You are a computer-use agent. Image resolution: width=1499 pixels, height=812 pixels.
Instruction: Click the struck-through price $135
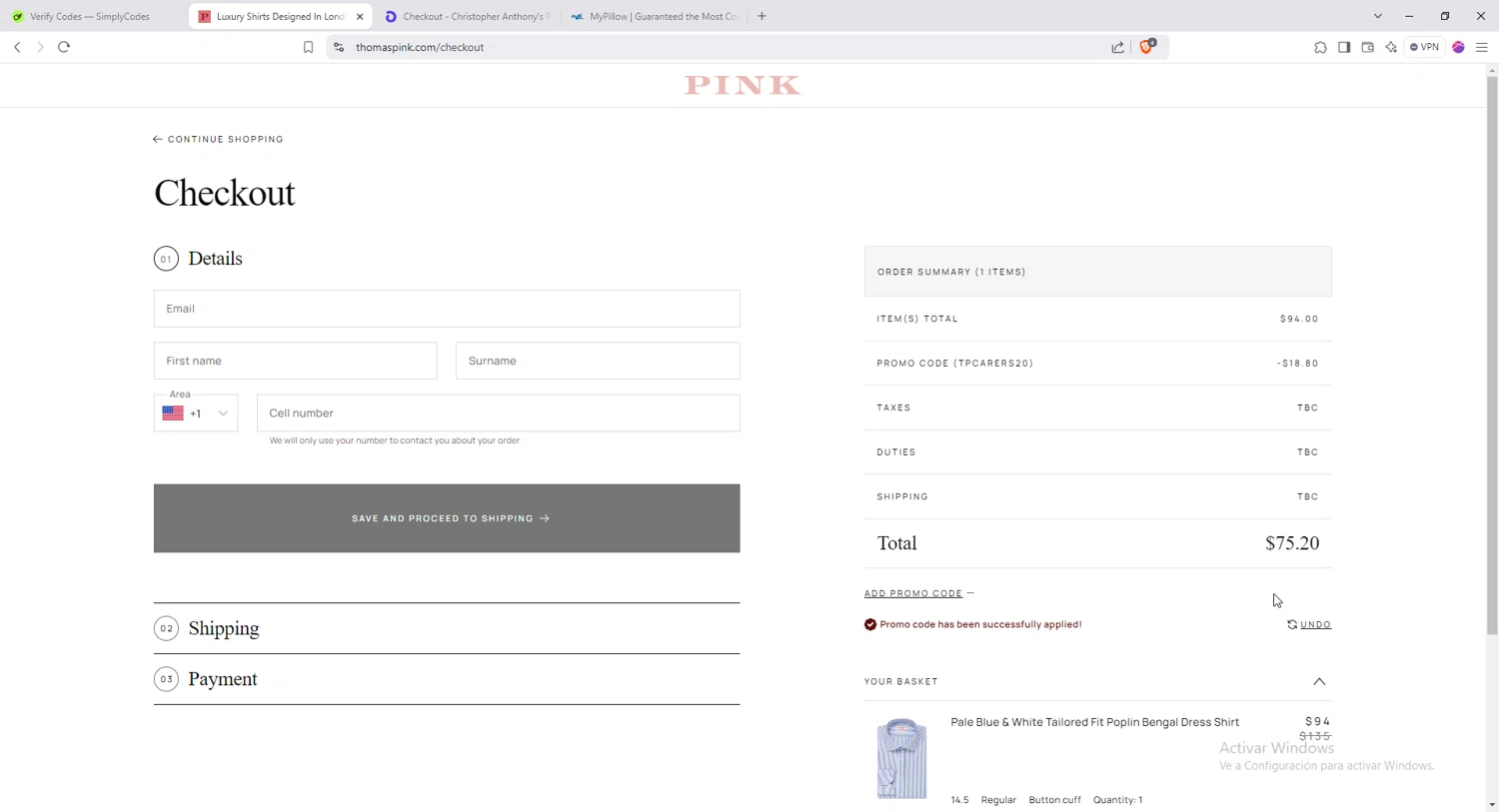click(1315, 736)
